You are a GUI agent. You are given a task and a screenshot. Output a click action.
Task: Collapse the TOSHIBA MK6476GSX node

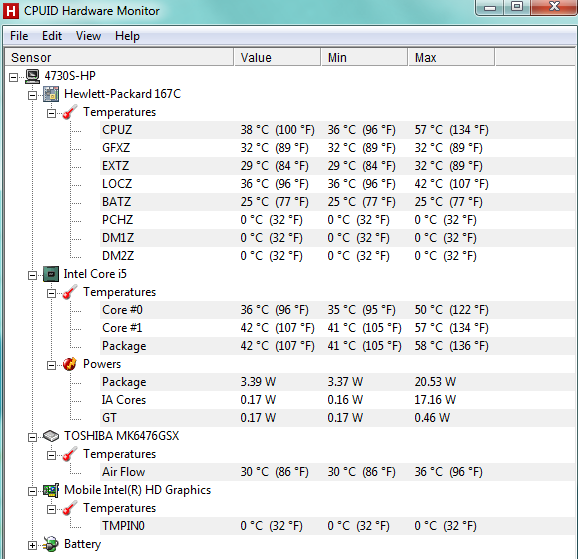pyautogui.click(x=32, y=437)
